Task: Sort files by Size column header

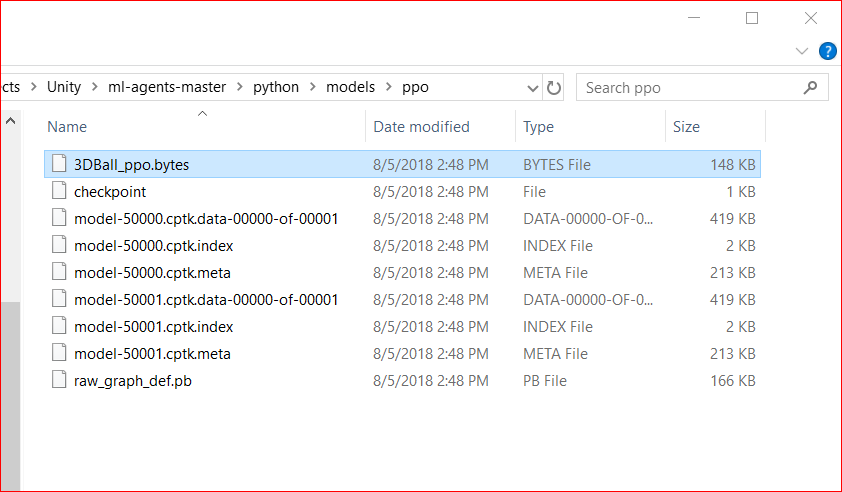Action: pos(686,127)
